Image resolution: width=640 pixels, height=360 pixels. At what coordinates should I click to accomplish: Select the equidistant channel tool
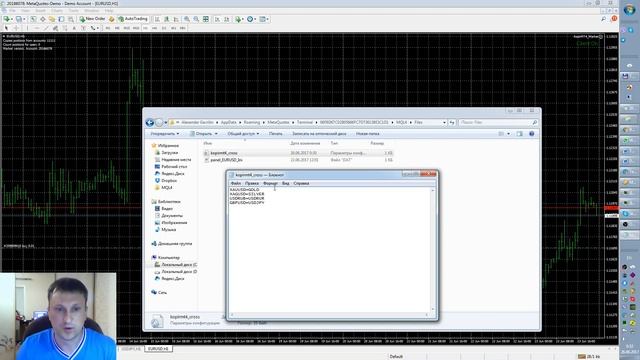pos(55,28)
